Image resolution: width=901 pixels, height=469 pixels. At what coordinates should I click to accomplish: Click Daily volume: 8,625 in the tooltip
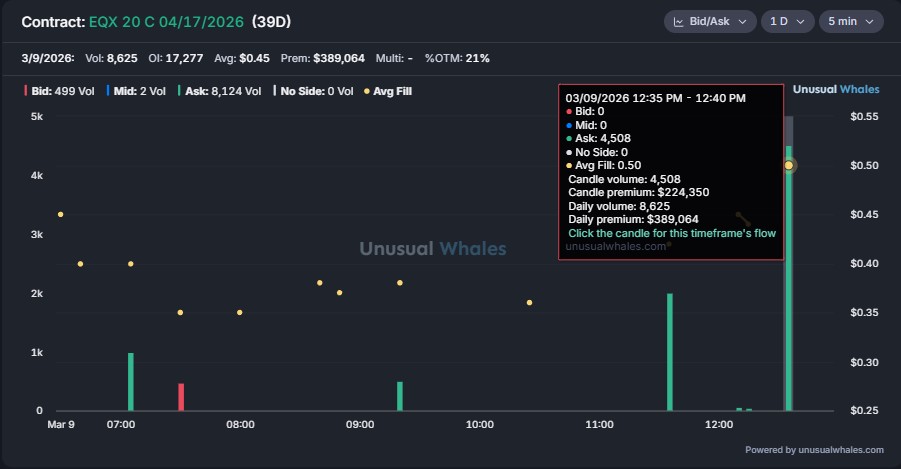click(x=619, y=206)
